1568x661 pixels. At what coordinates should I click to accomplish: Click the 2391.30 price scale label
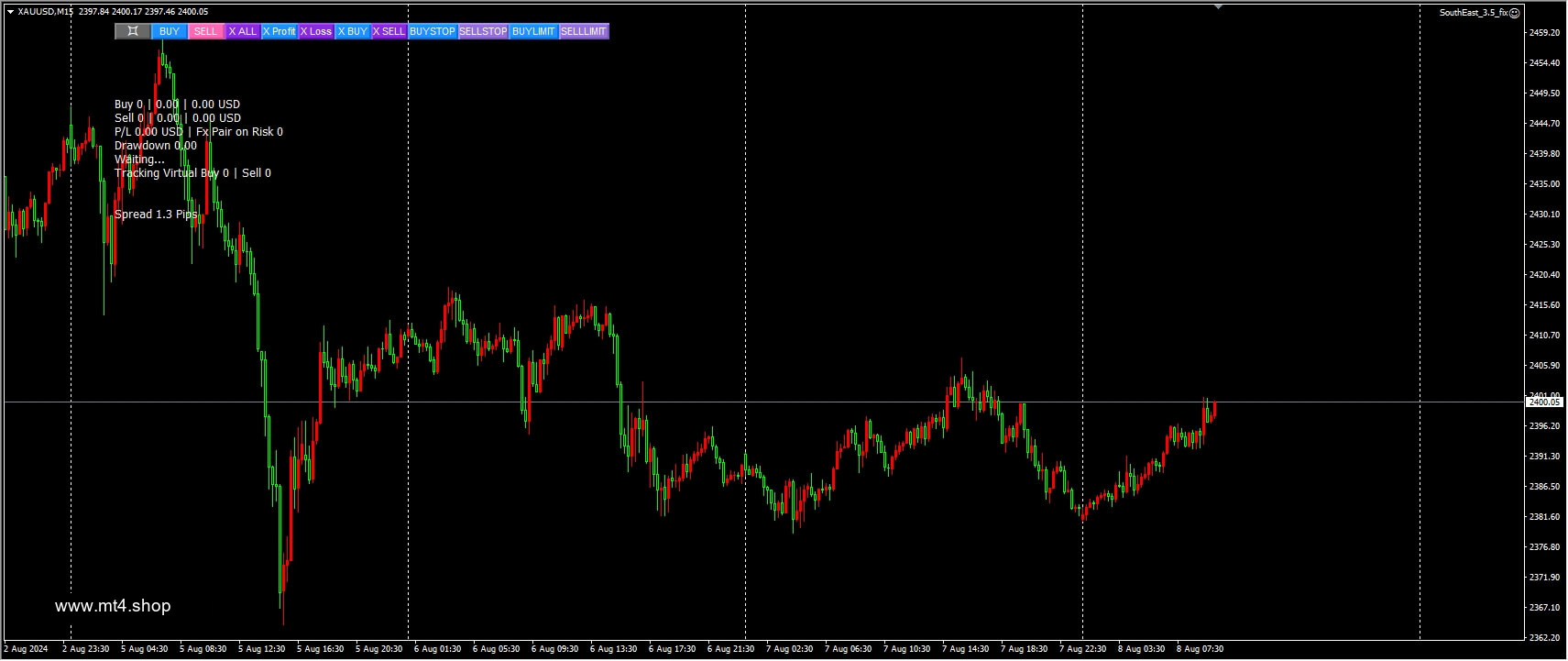(x=1545, y=457)
